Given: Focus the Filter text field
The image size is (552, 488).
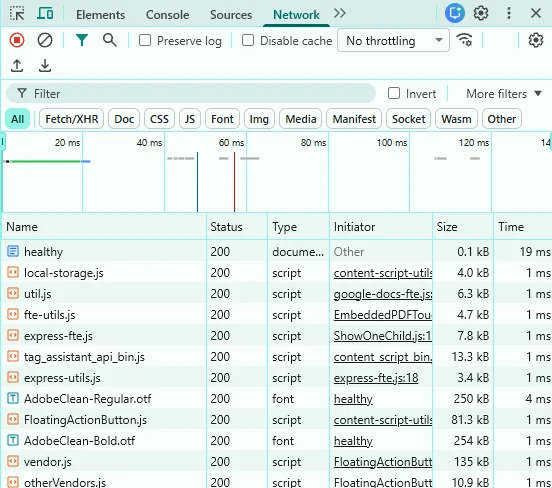Looking at the screenshot, I should [x=191, y=93].
